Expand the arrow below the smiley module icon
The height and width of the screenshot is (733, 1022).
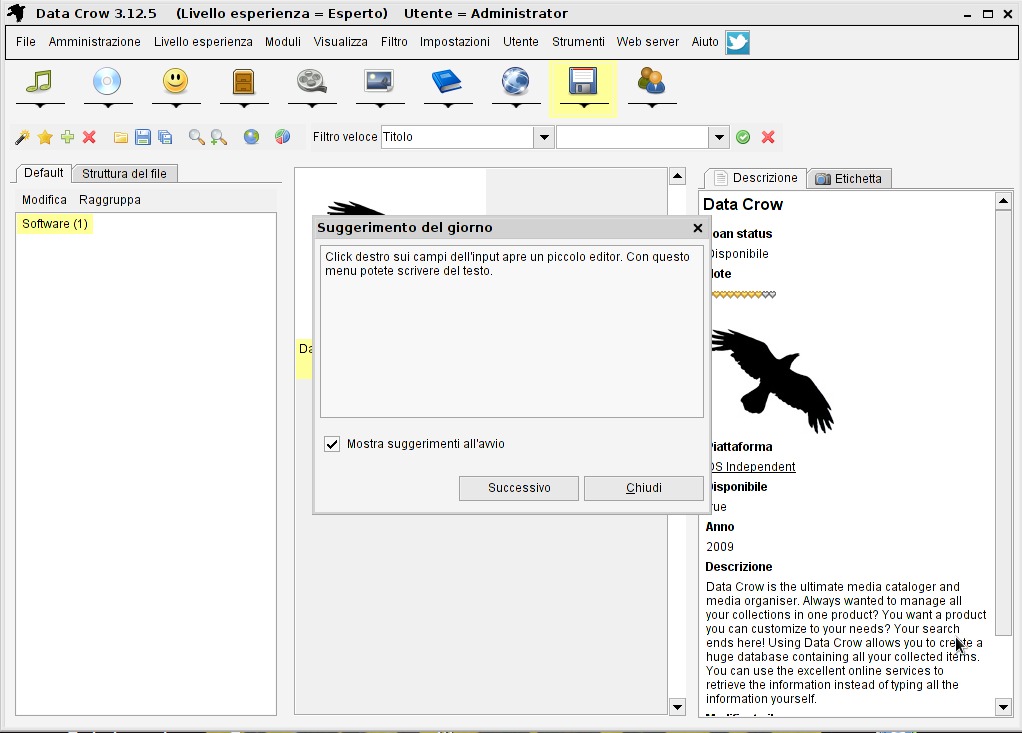click(175, 105)
